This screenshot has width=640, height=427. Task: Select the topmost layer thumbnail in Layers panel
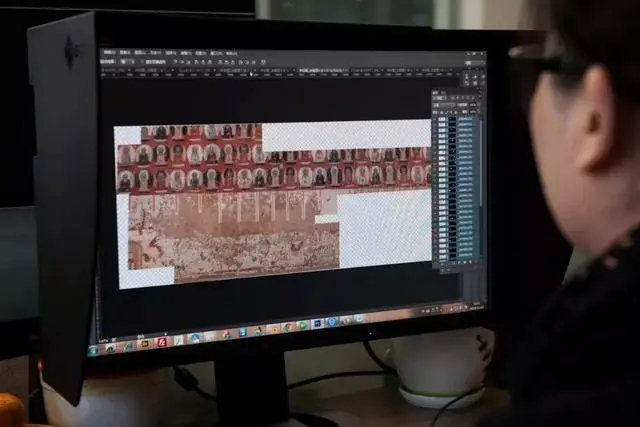442,119
